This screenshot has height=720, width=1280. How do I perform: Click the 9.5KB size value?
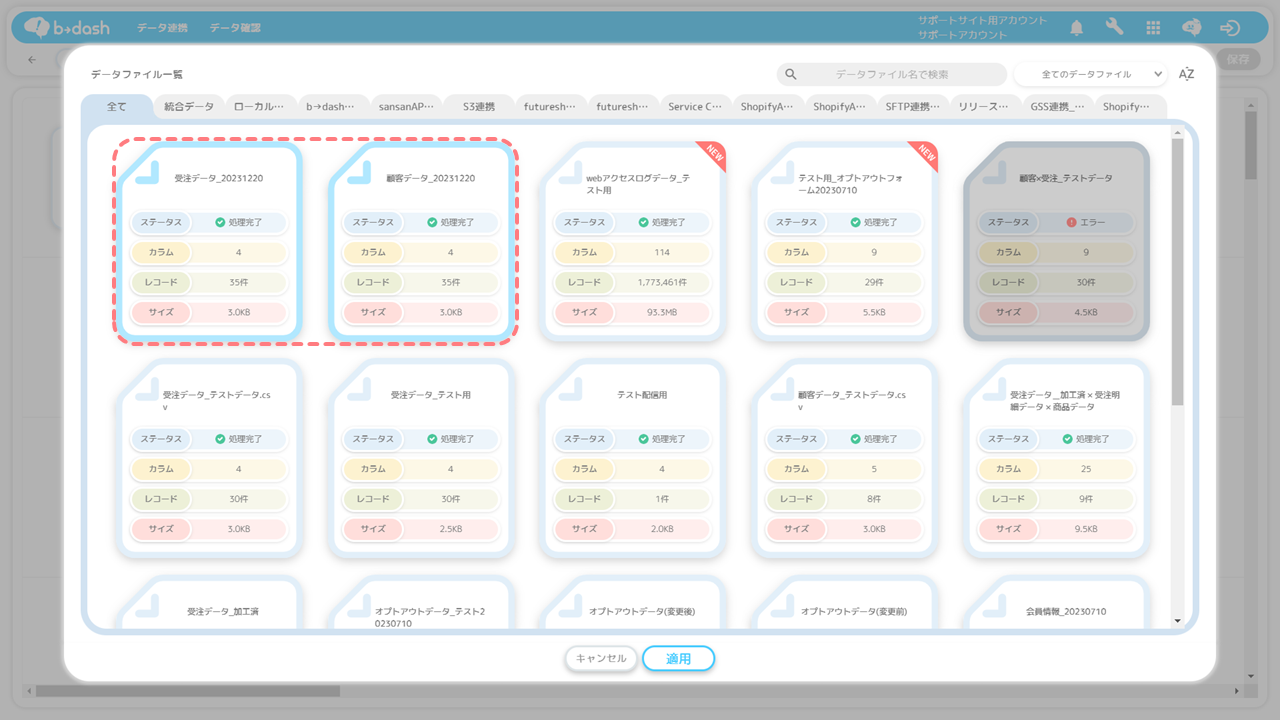pyautogui.click(x=1086, y=529)
